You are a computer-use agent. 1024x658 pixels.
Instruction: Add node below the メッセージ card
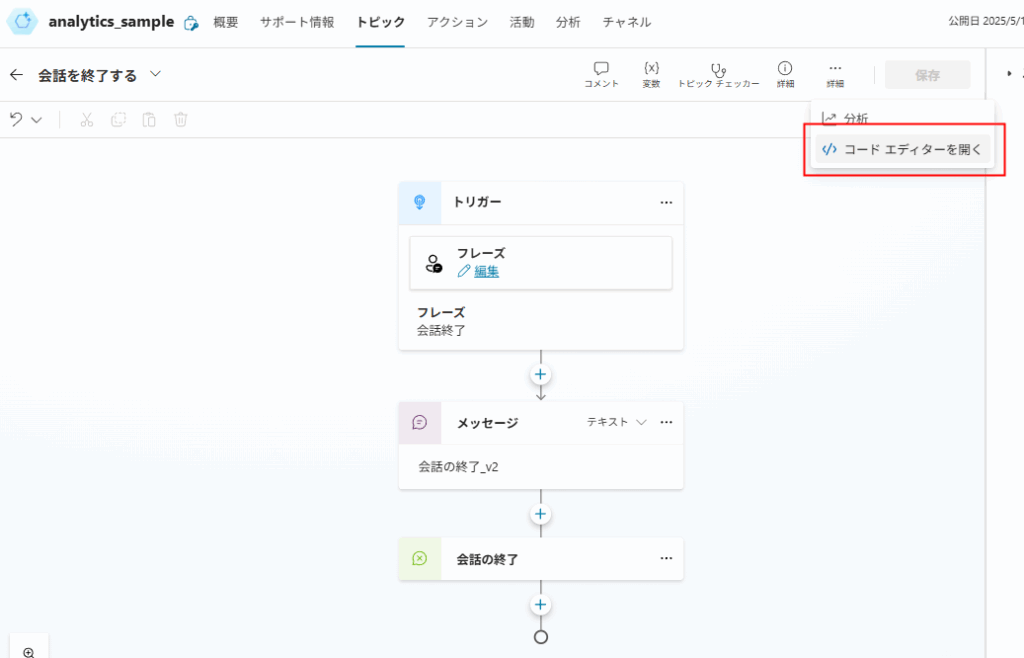point(540,514)
